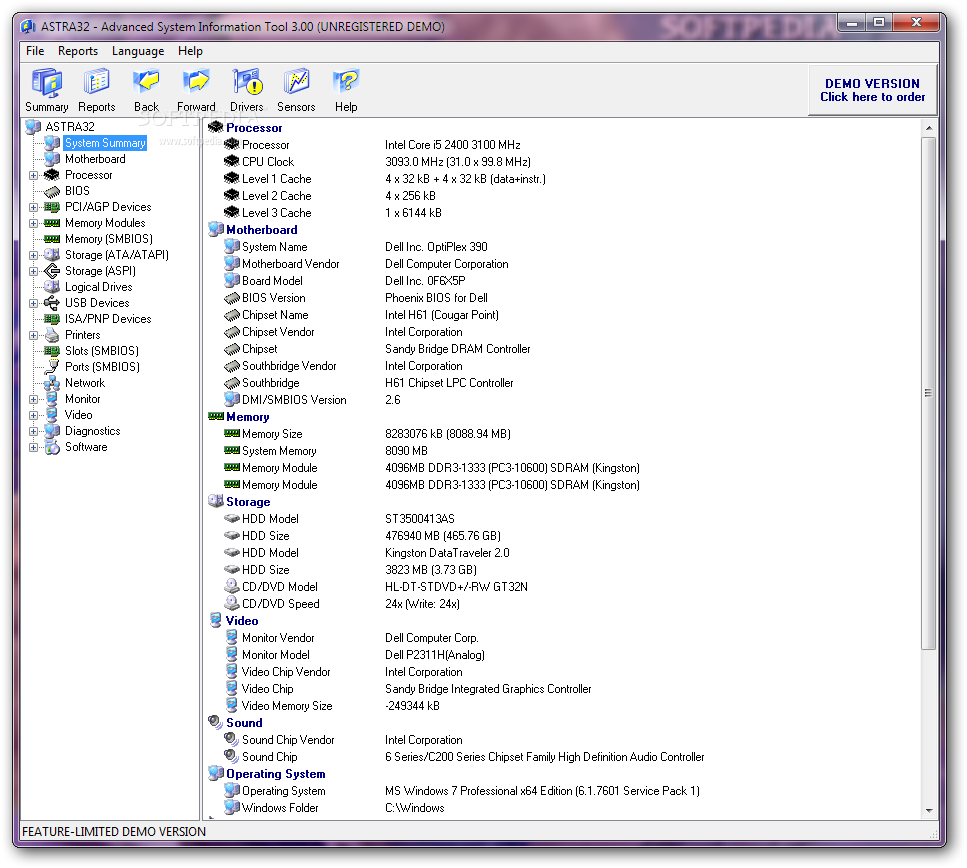The width and height of the screenshot is (967, 868).
Task: Expand the Printers node
Action: point(33,335)
